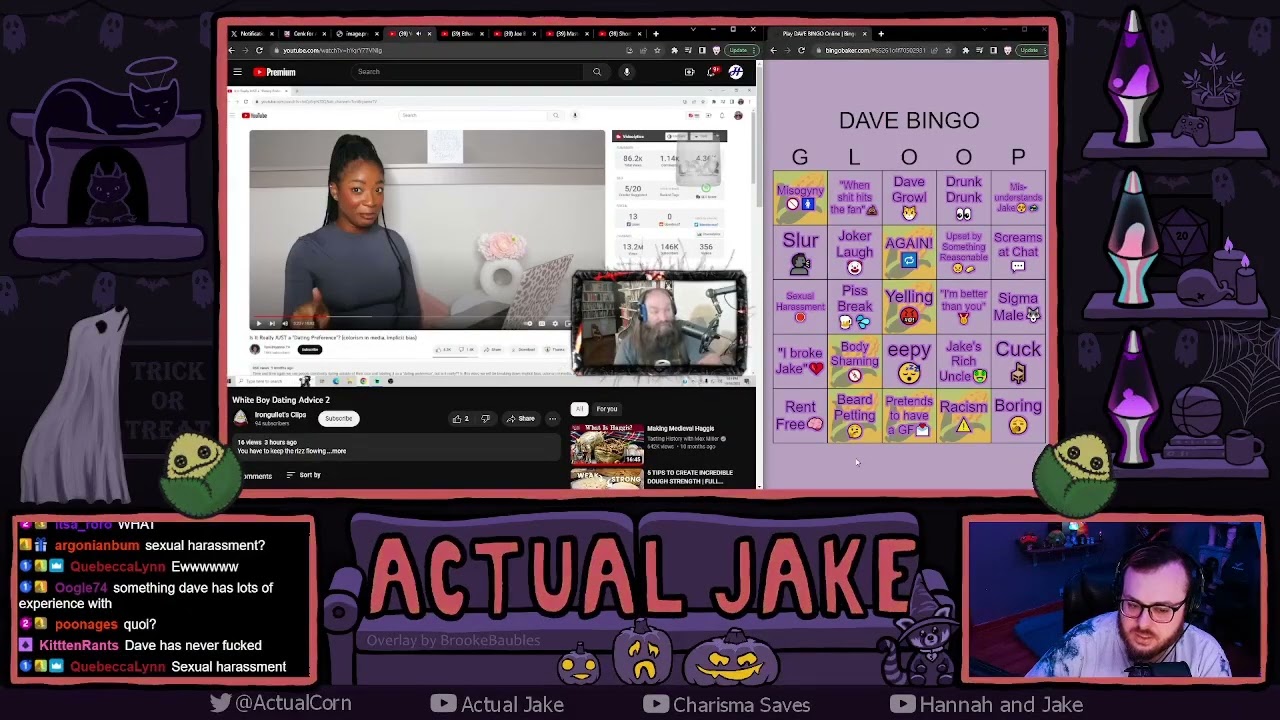1280x720 pixels.
Task: Mark the Cuck bingo square
Action: coord(1018,361)
